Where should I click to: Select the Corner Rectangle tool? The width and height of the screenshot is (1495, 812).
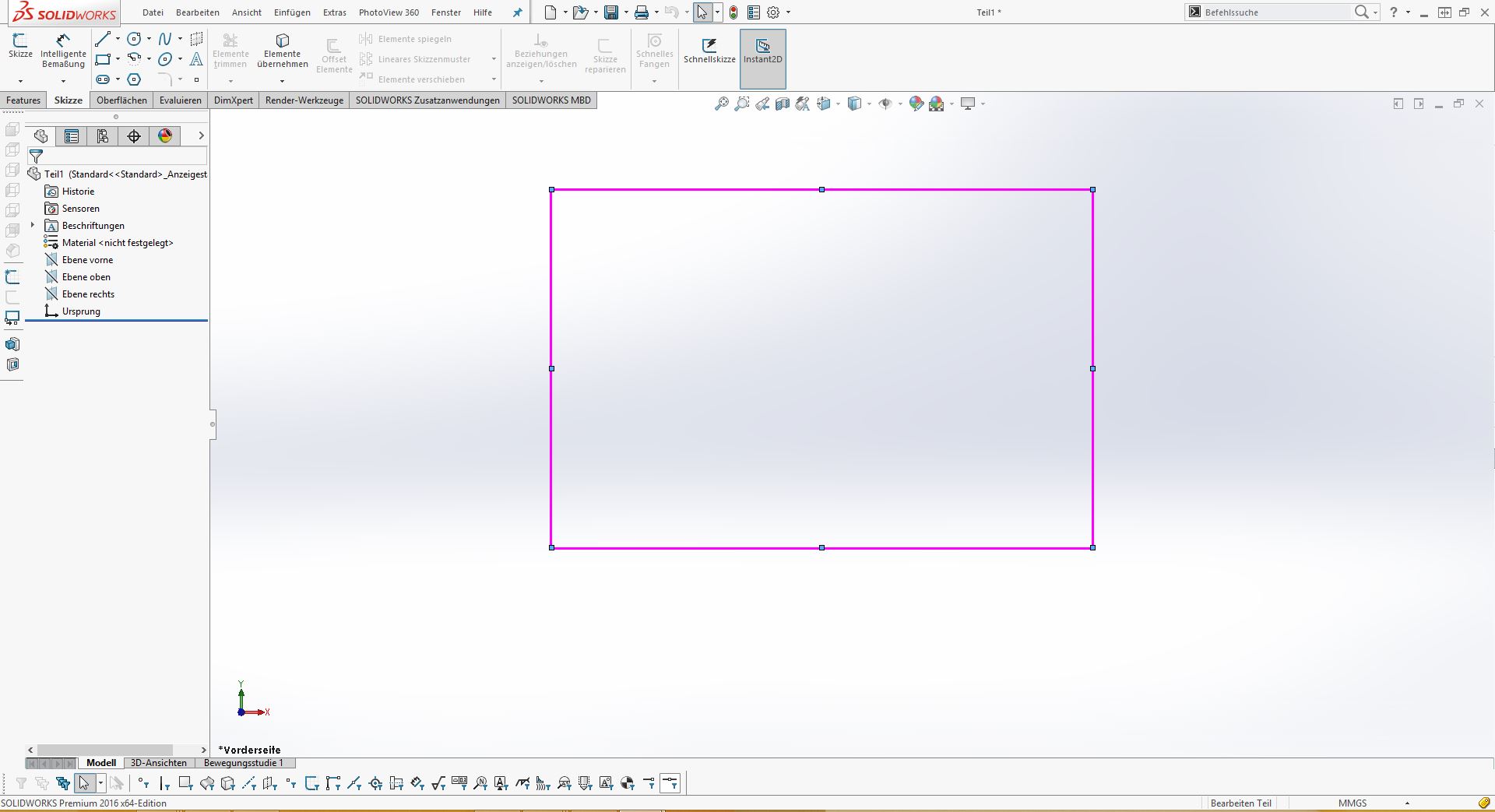(x=103, y=59)
